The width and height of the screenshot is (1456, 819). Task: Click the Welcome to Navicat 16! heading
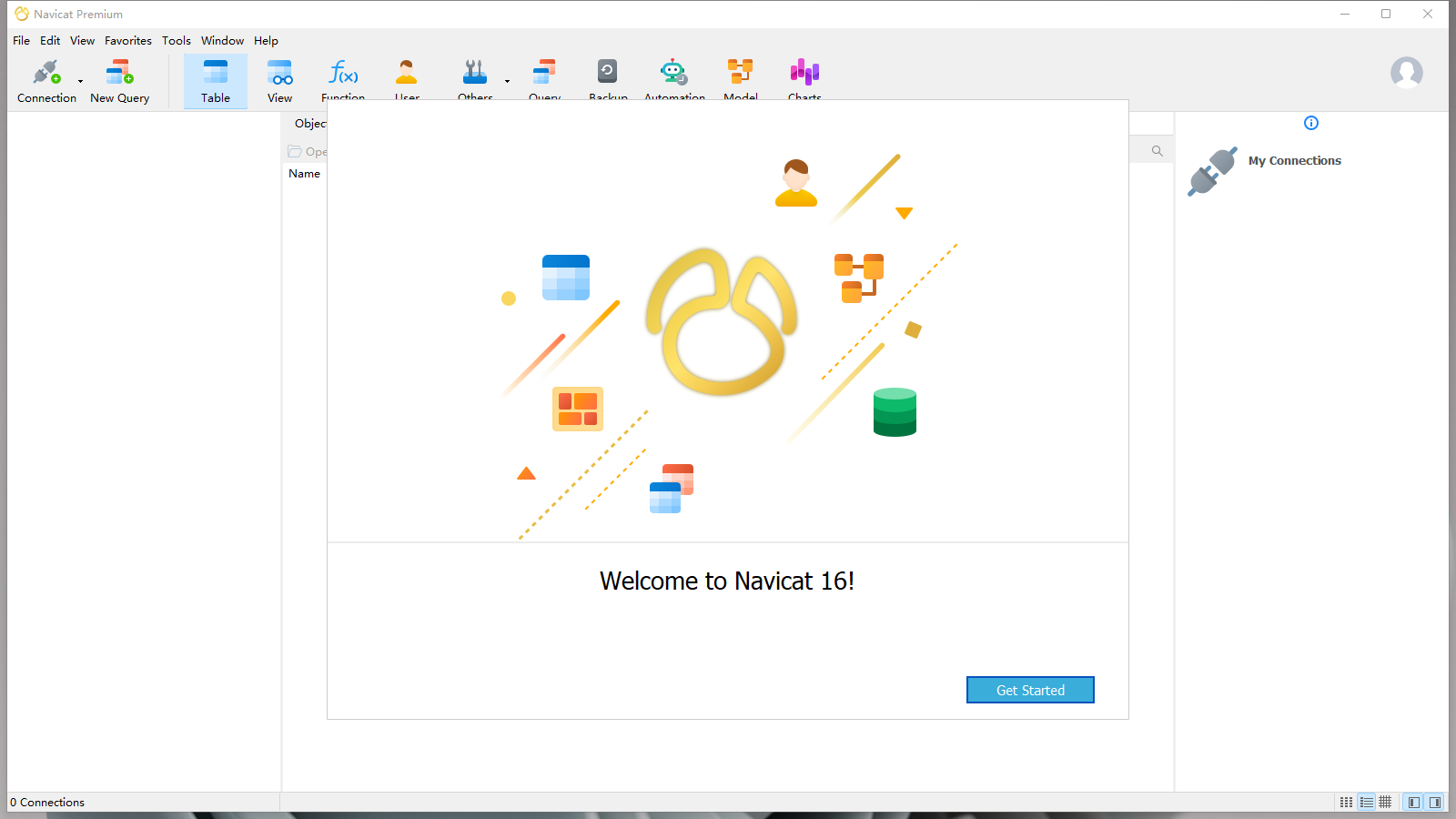(x=727, y=581)
